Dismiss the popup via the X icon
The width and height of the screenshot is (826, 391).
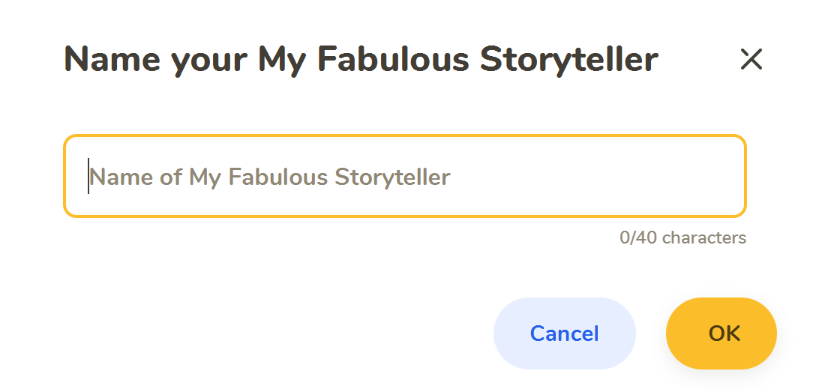click(751, 59)
